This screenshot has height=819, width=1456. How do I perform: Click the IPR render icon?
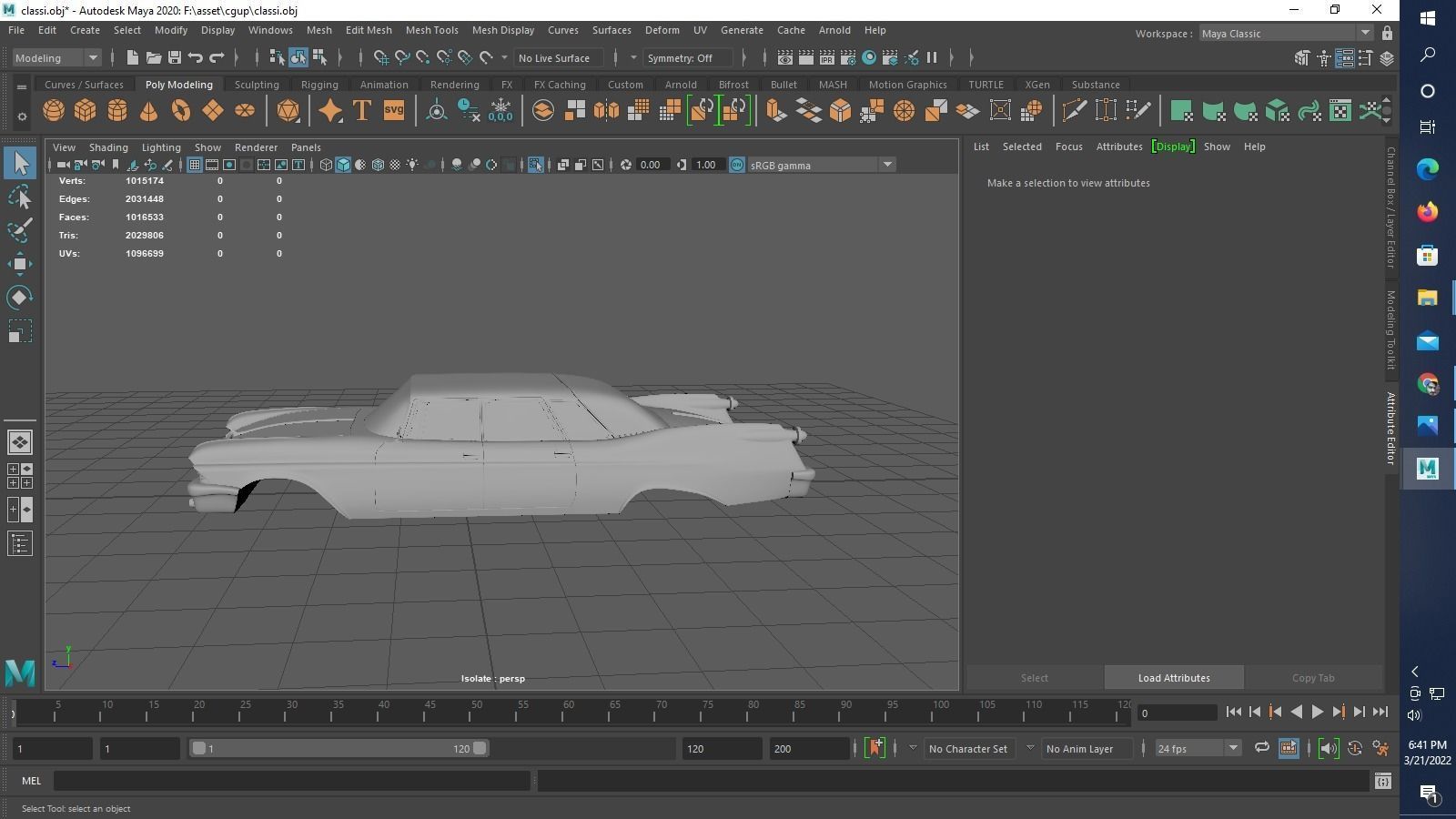827,58
